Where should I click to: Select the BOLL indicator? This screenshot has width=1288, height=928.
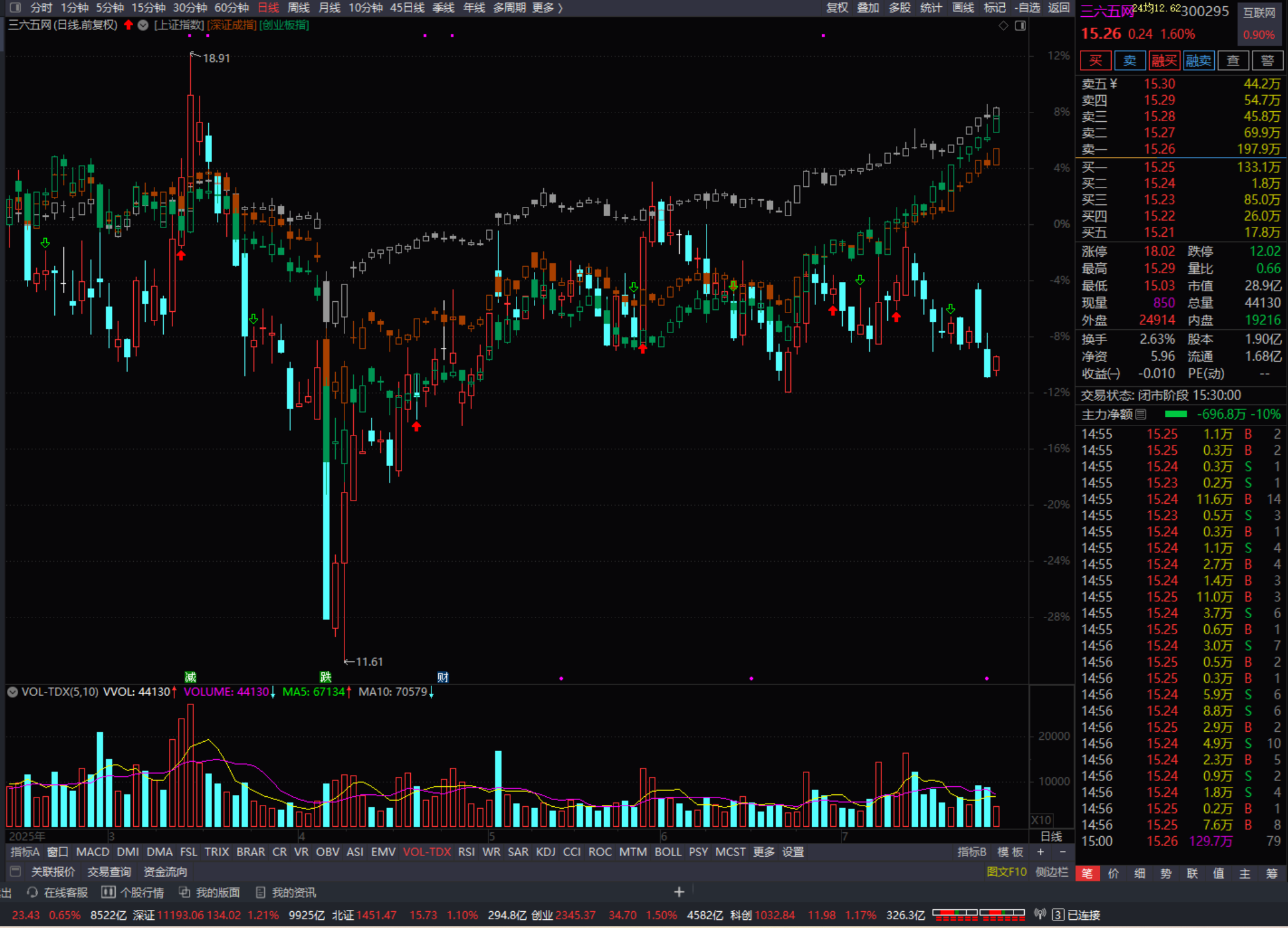coord(668,852)
